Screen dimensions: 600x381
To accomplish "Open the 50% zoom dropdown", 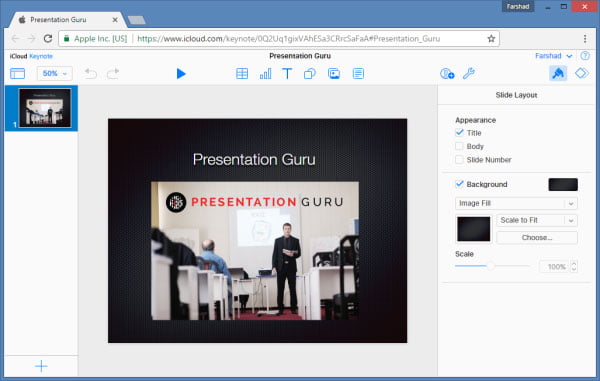I will point(54,73).
